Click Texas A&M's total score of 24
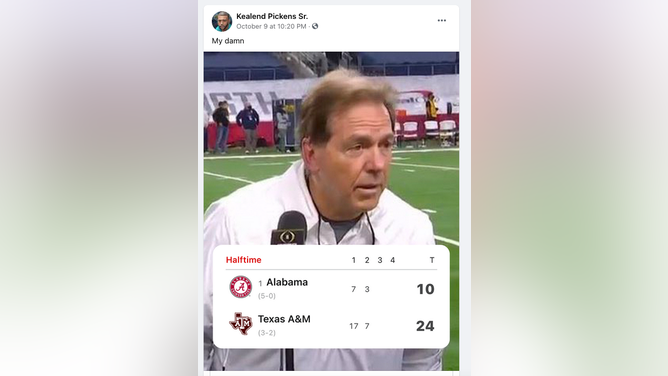Image resolution: width=668 pixels, height=376 pixels. tap(425, 326)
